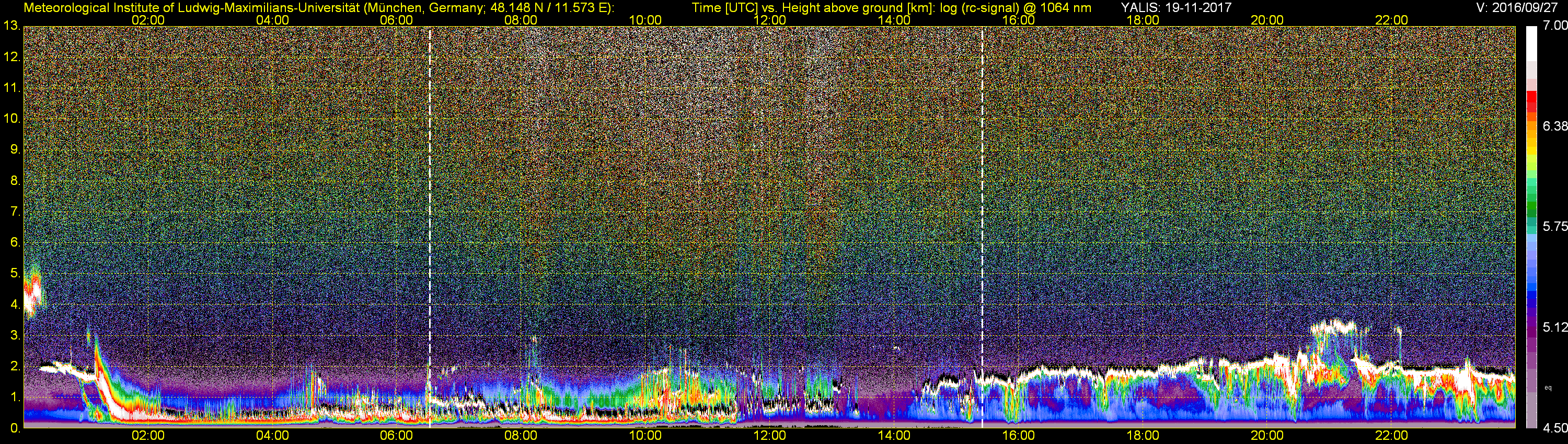Click the 10:00 label on the top time axis
This screenshot has height=444, width=1568.
click(x=645, y=20)
